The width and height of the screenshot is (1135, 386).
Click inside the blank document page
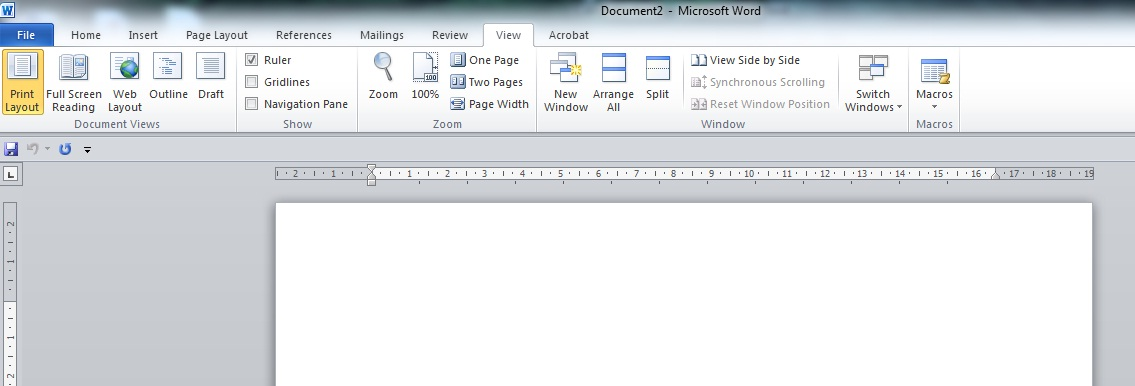(x=683, y=294)
